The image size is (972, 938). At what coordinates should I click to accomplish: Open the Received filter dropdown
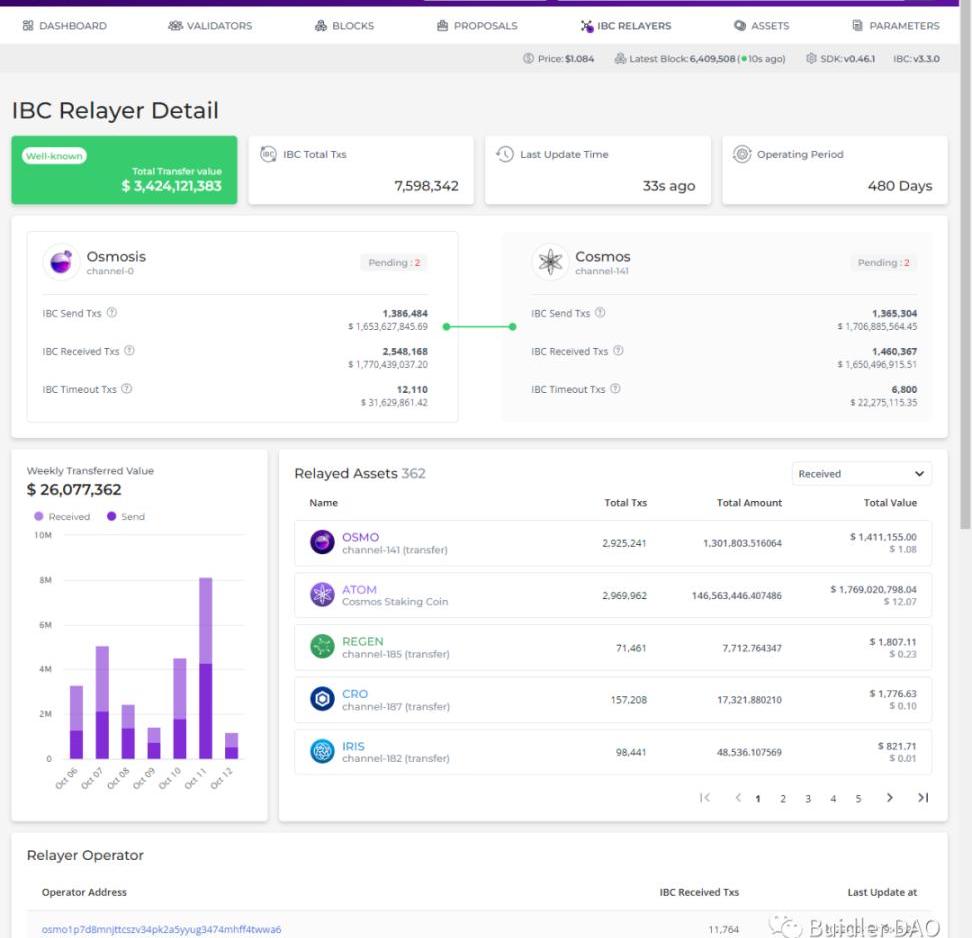pos(861,474)
